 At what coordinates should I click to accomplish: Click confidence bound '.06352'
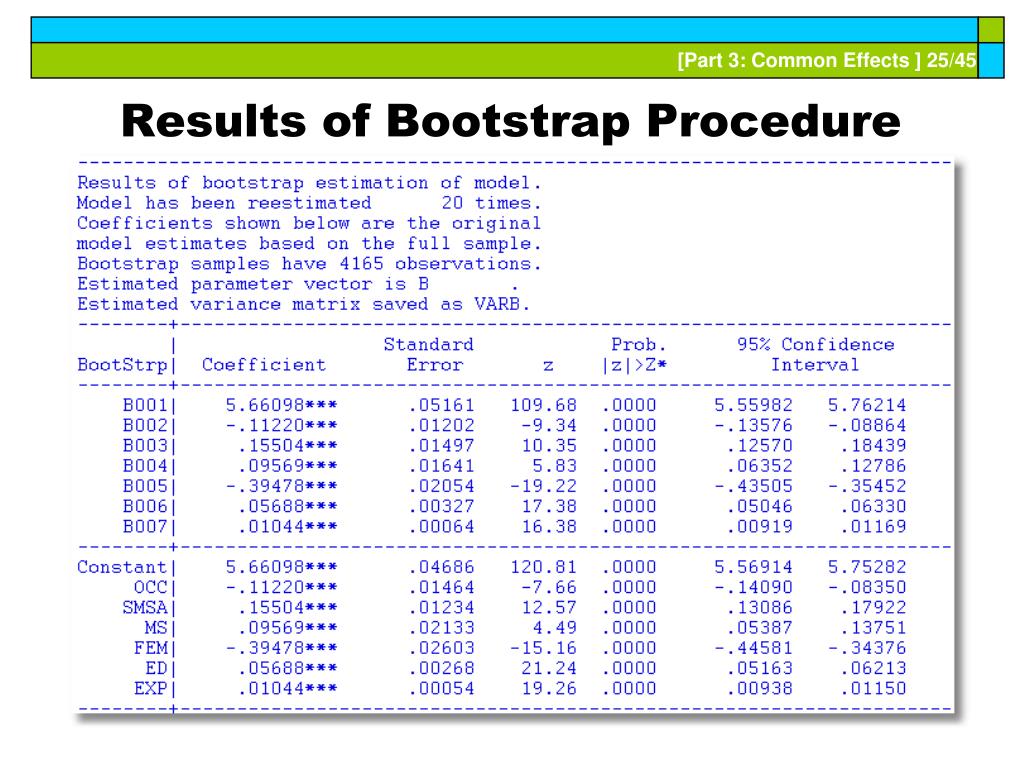tap(760, 466)
